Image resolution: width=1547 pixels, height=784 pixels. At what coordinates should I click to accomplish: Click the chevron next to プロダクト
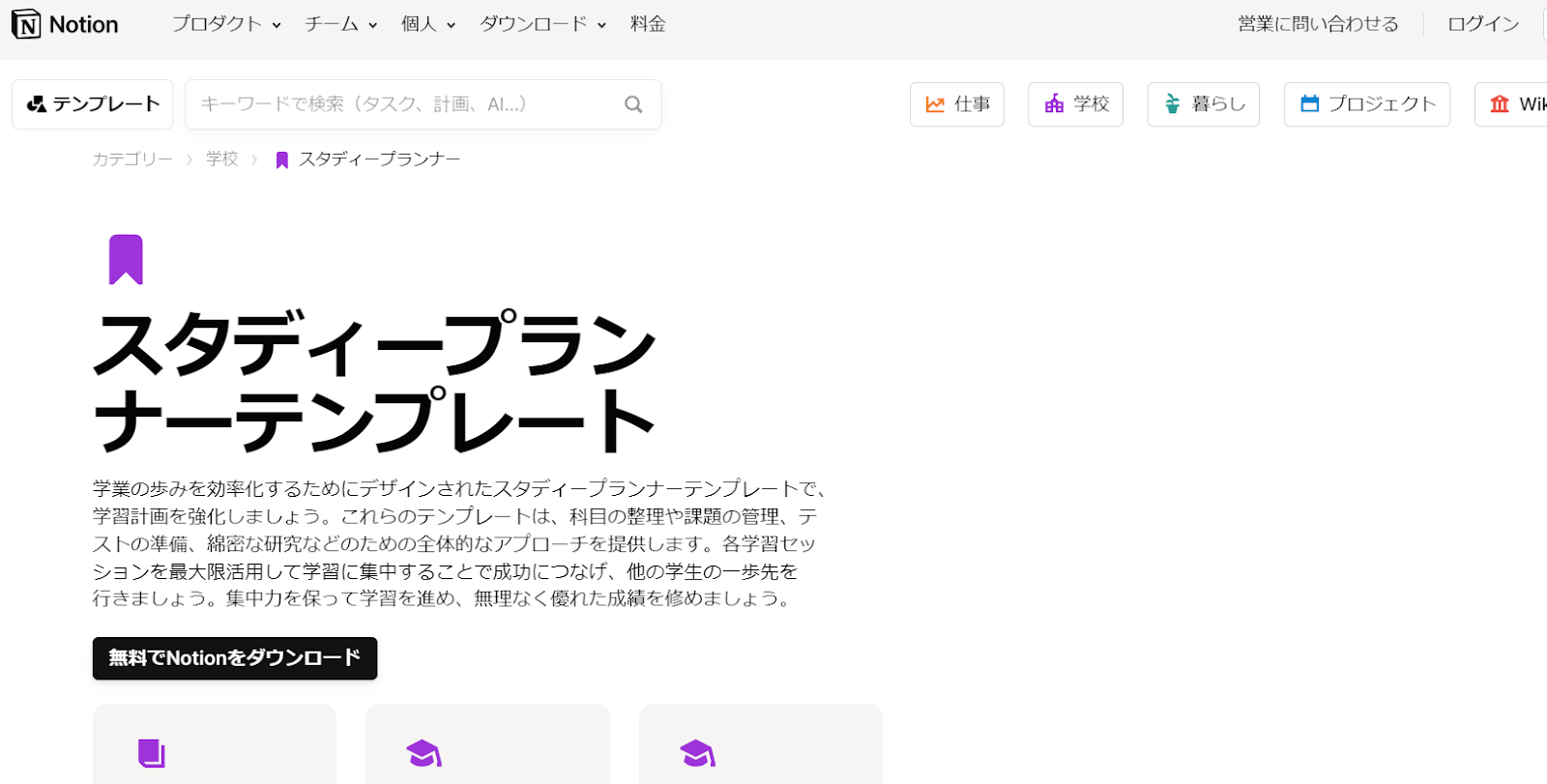[x=277, y=26]
